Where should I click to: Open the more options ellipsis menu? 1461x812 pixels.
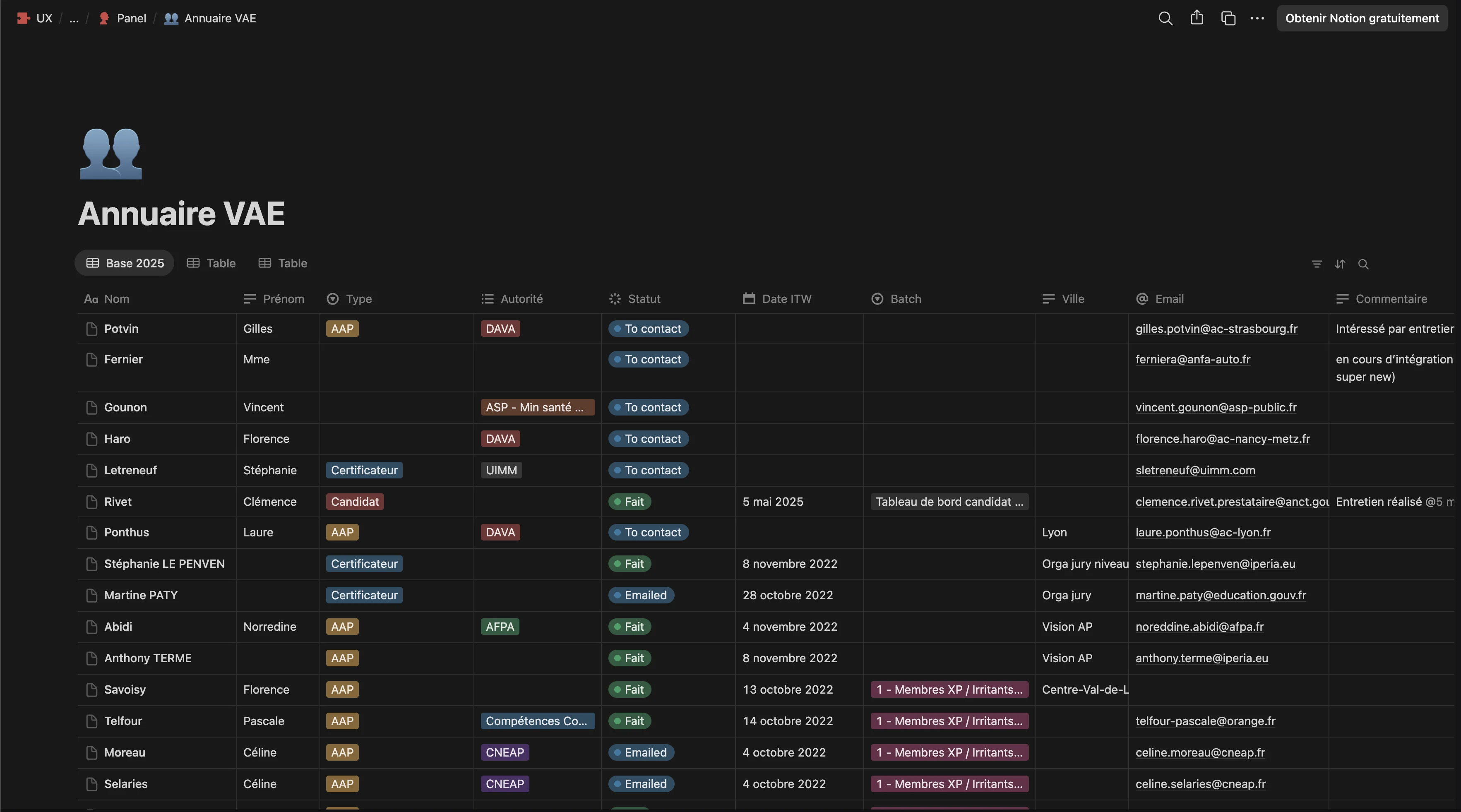1257,18
